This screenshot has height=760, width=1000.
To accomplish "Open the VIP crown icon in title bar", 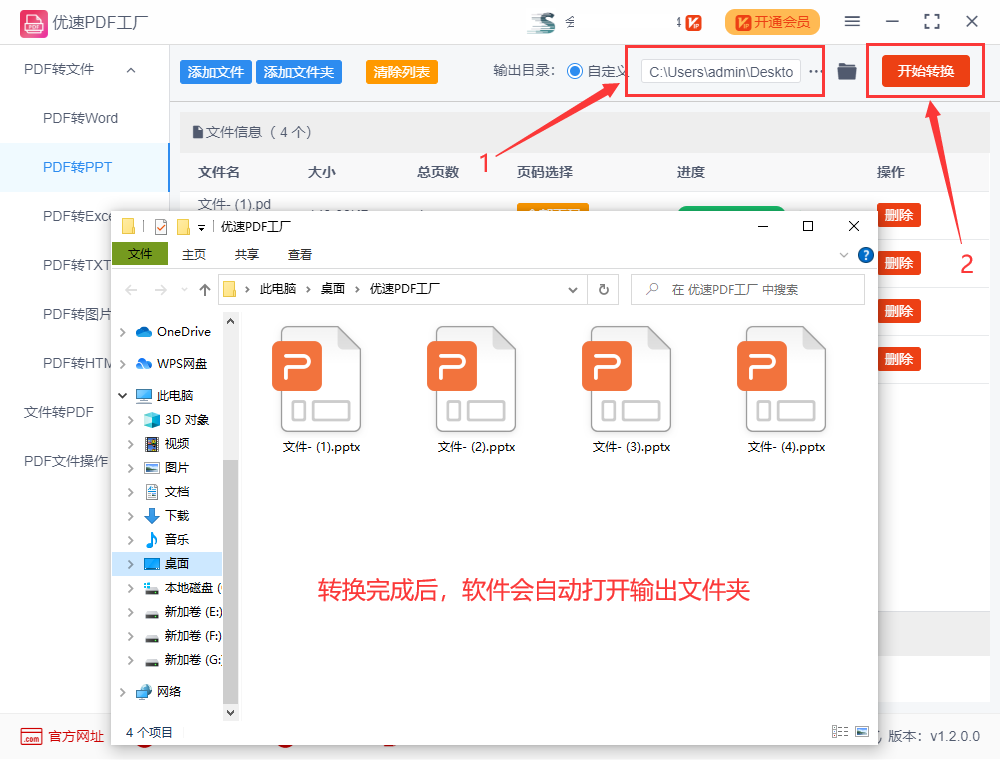I will point(693,23).
